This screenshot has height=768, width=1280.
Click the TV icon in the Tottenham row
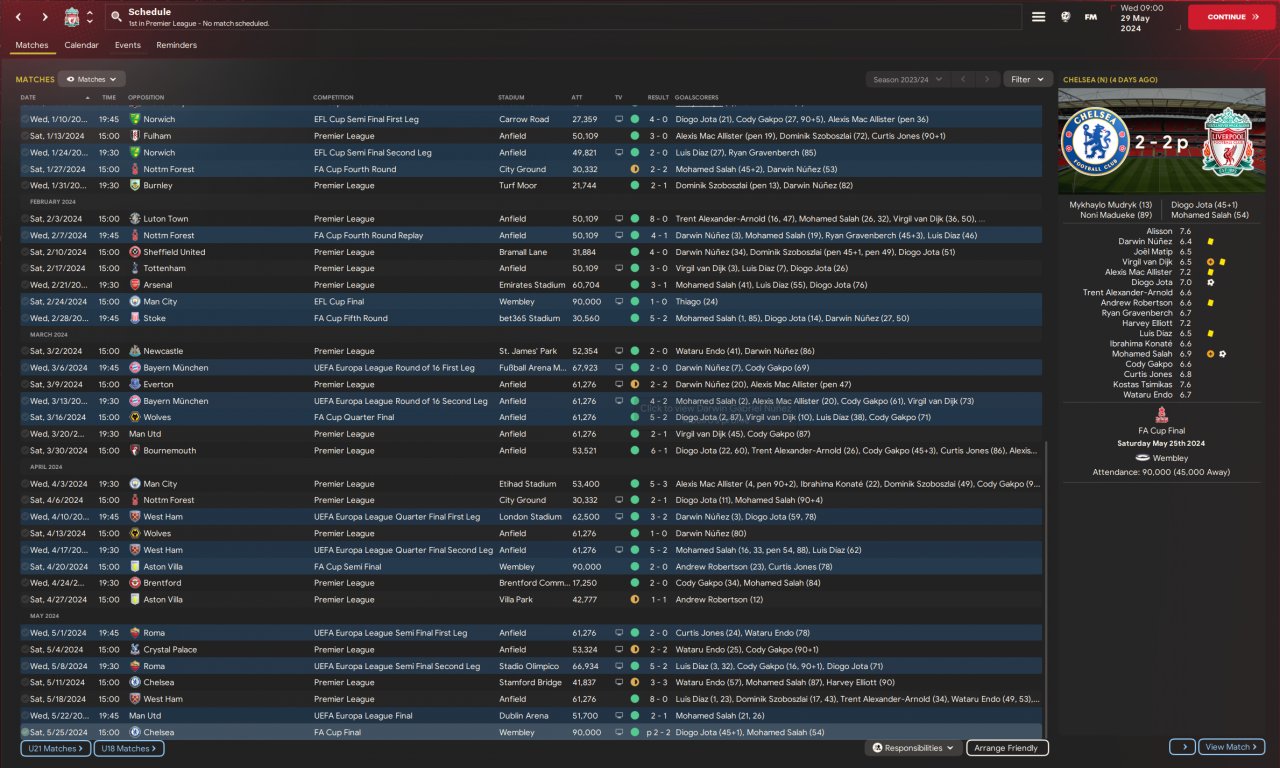619,268
